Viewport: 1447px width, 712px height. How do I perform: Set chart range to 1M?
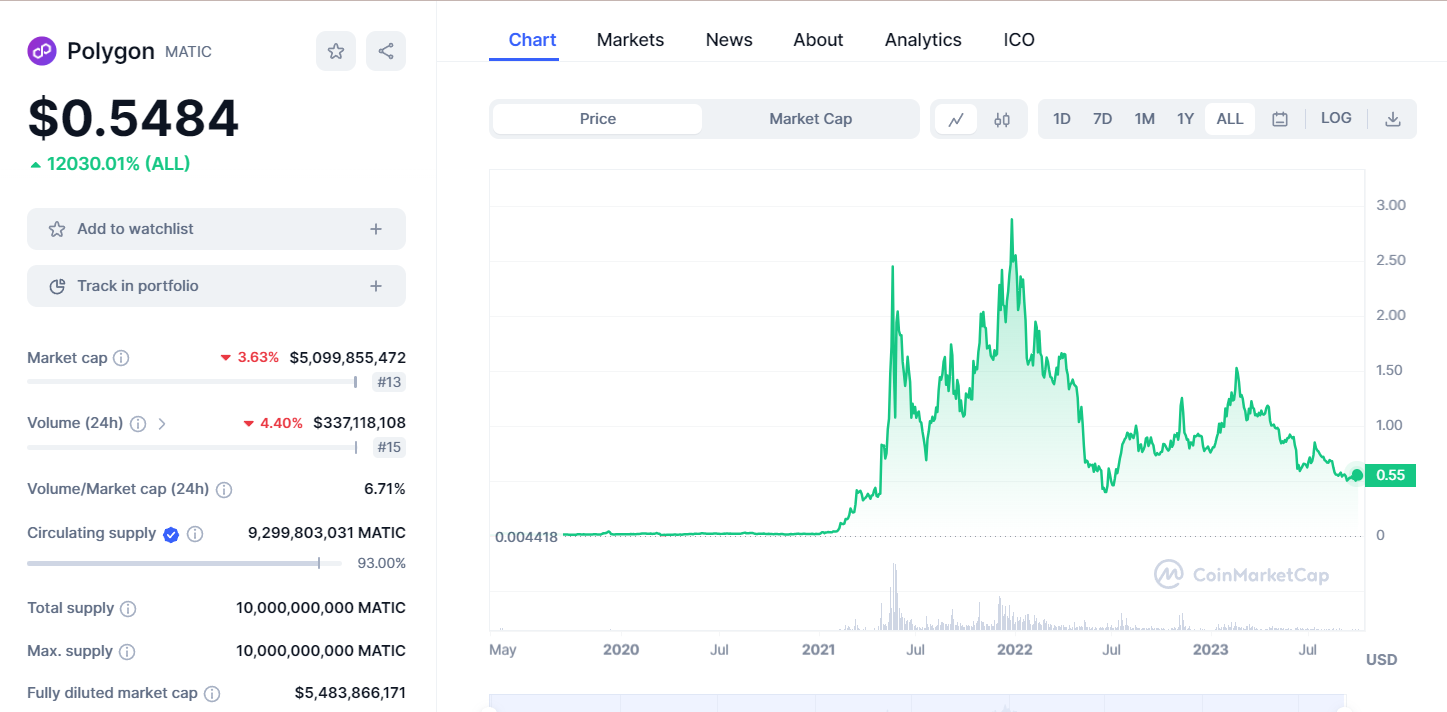click(1145, 119)
